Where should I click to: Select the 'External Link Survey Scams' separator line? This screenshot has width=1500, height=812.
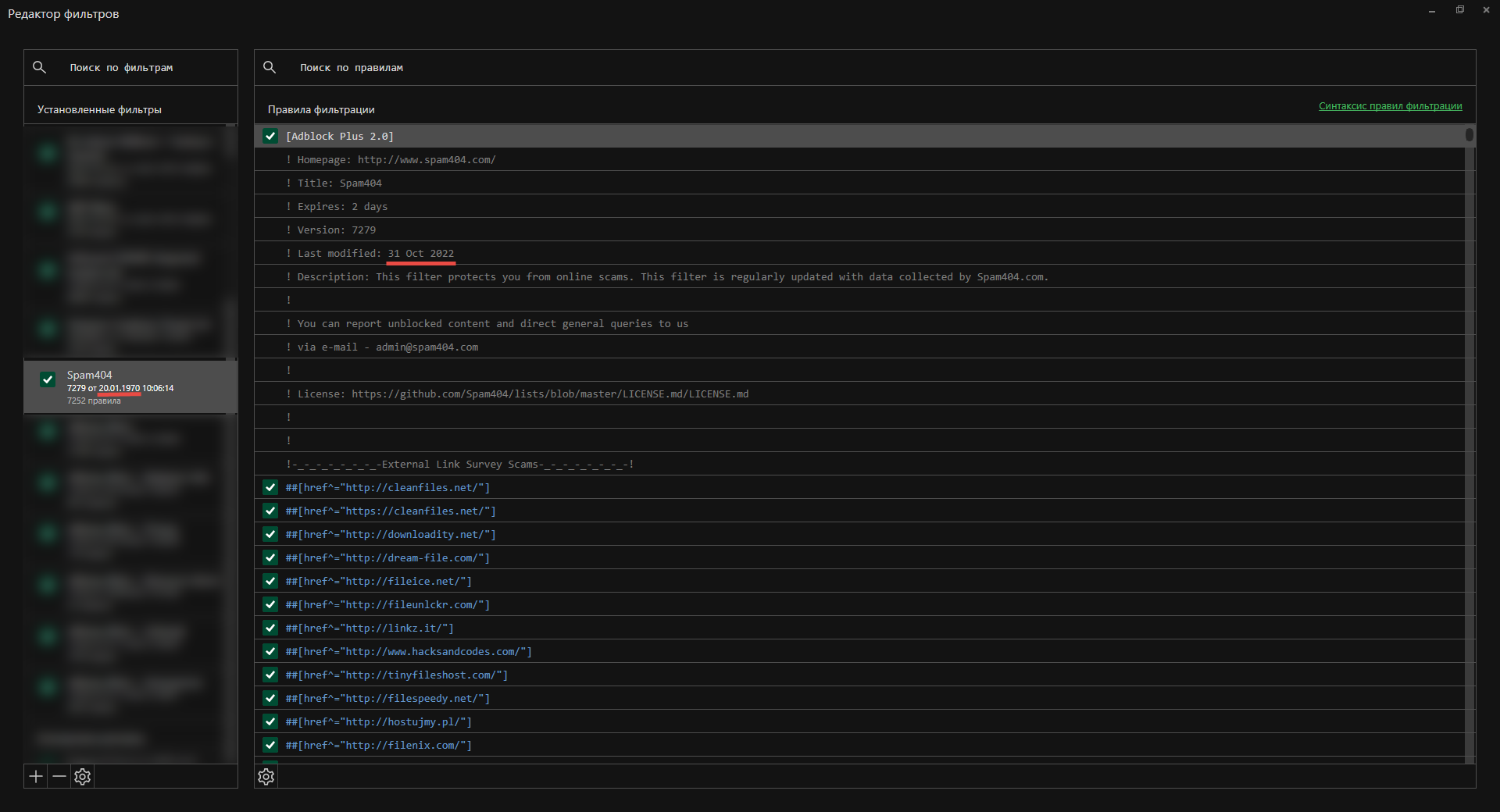(859, 464)
